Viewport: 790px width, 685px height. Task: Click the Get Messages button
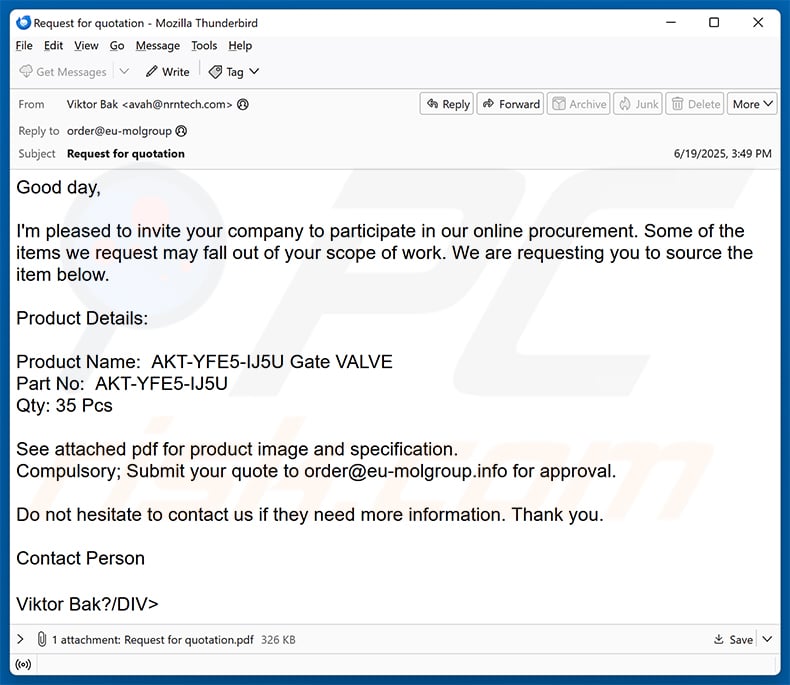63,72
